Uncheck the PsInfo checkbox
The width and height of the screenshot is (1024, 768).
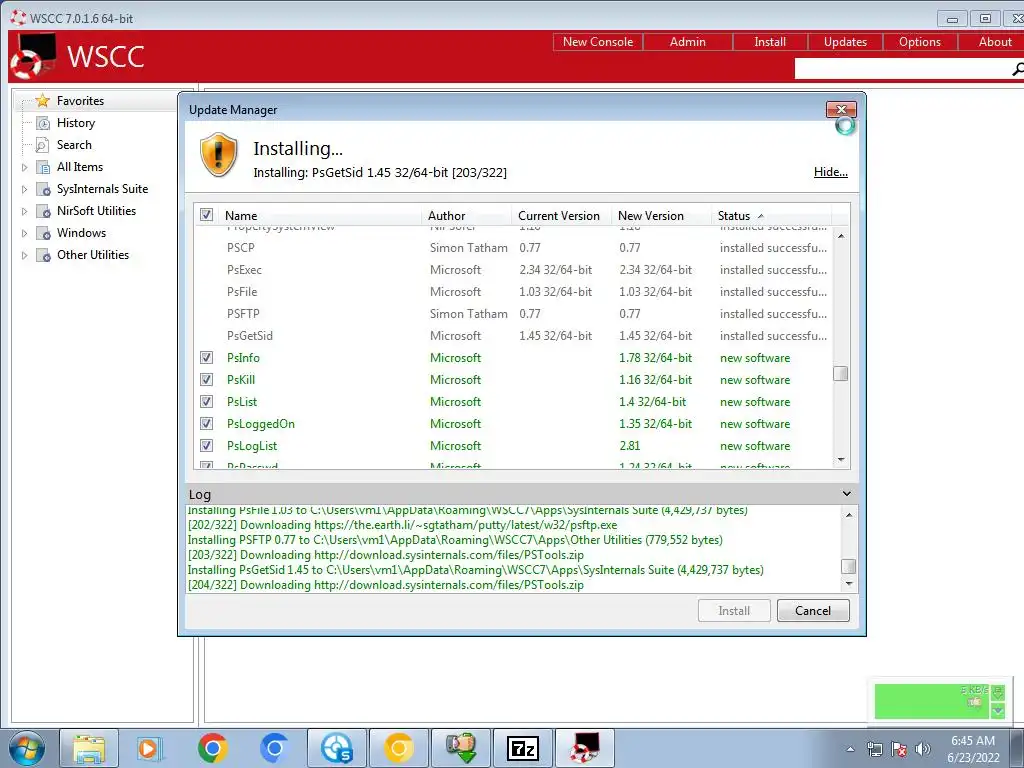coord(206,357)
